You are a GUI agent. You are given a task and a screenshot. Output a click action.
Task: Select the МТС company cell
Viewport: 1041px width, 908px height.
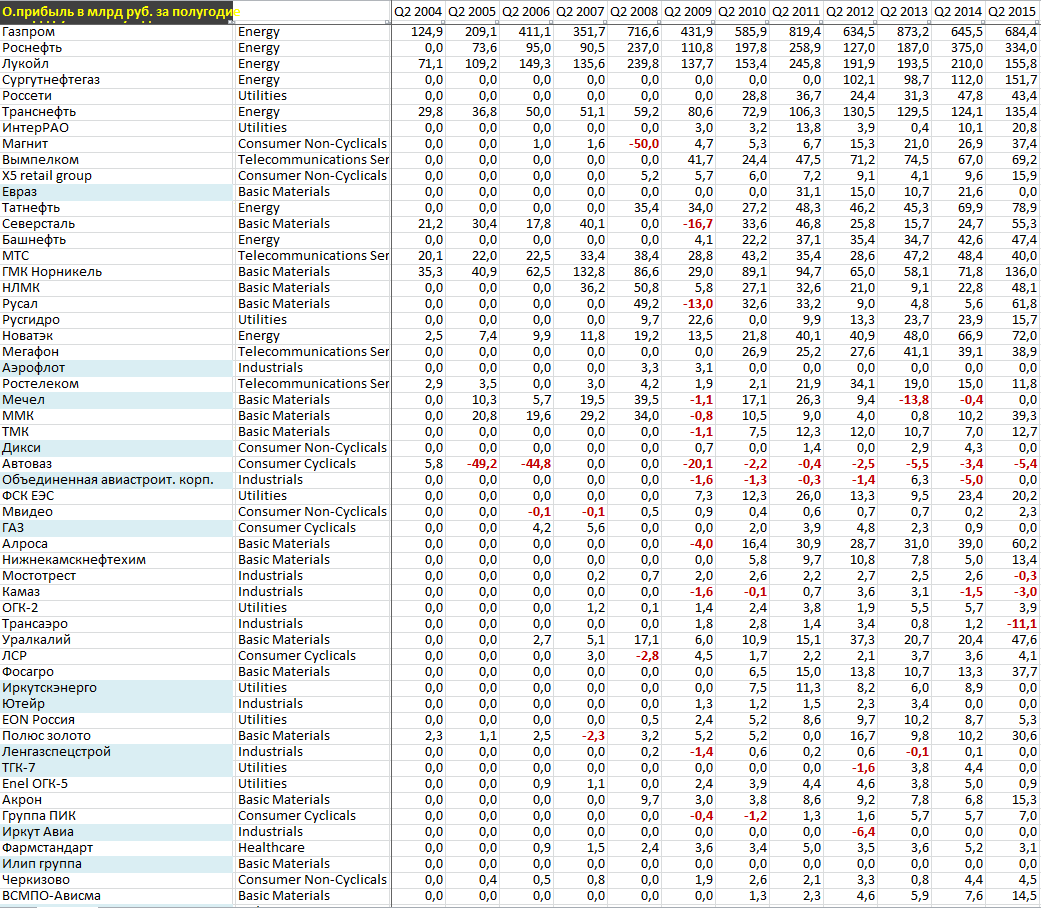coord(118,256)
